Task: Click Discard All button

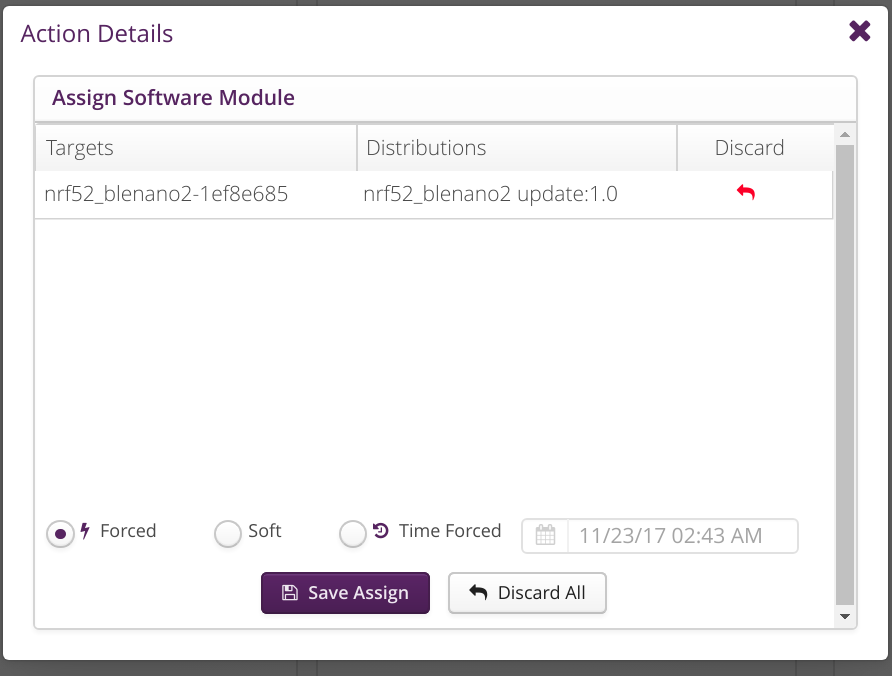Action: (527, 593)
